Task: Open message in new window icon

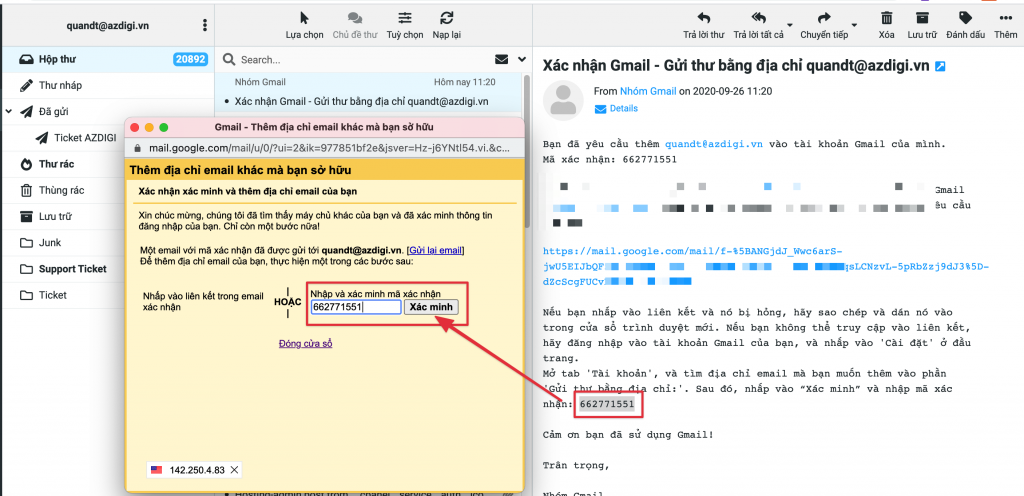Action: pos(940,66)
